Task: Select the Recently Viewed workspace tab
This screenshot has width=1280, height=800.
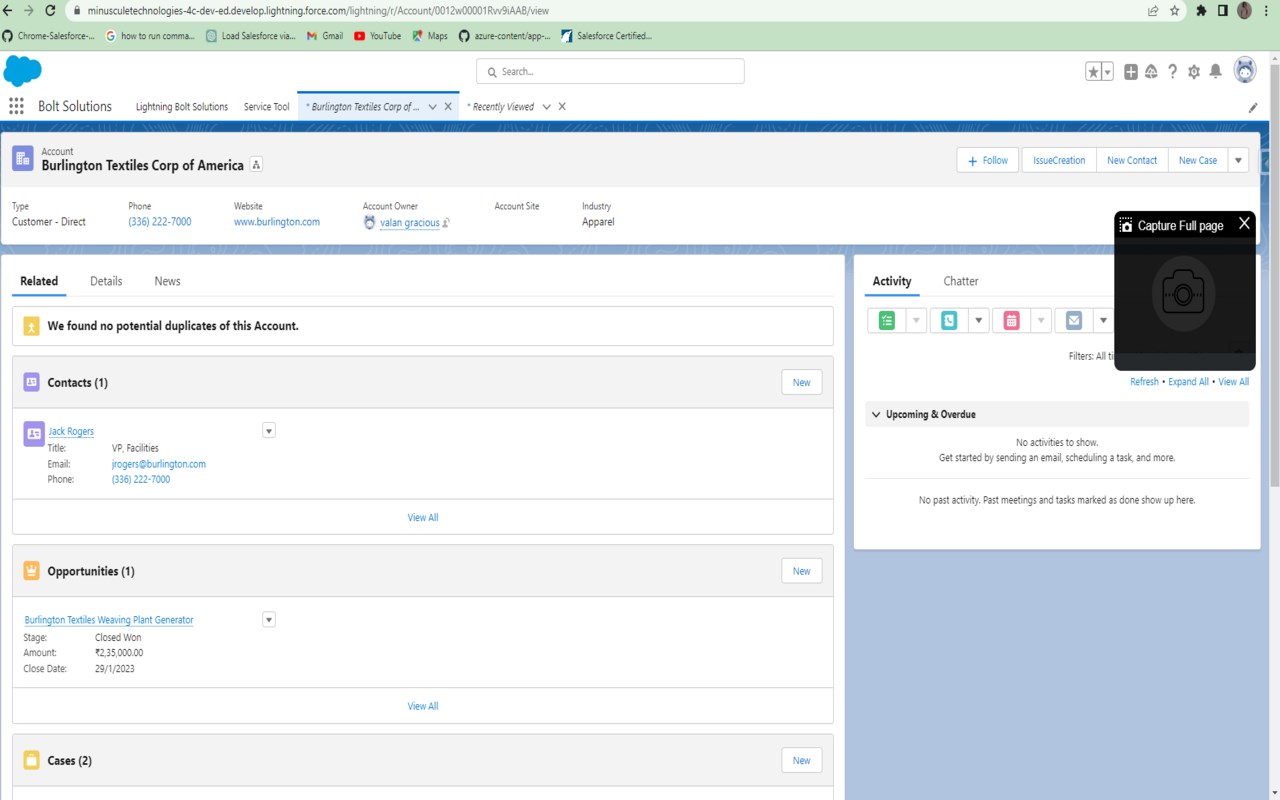Action: point(502,107)
